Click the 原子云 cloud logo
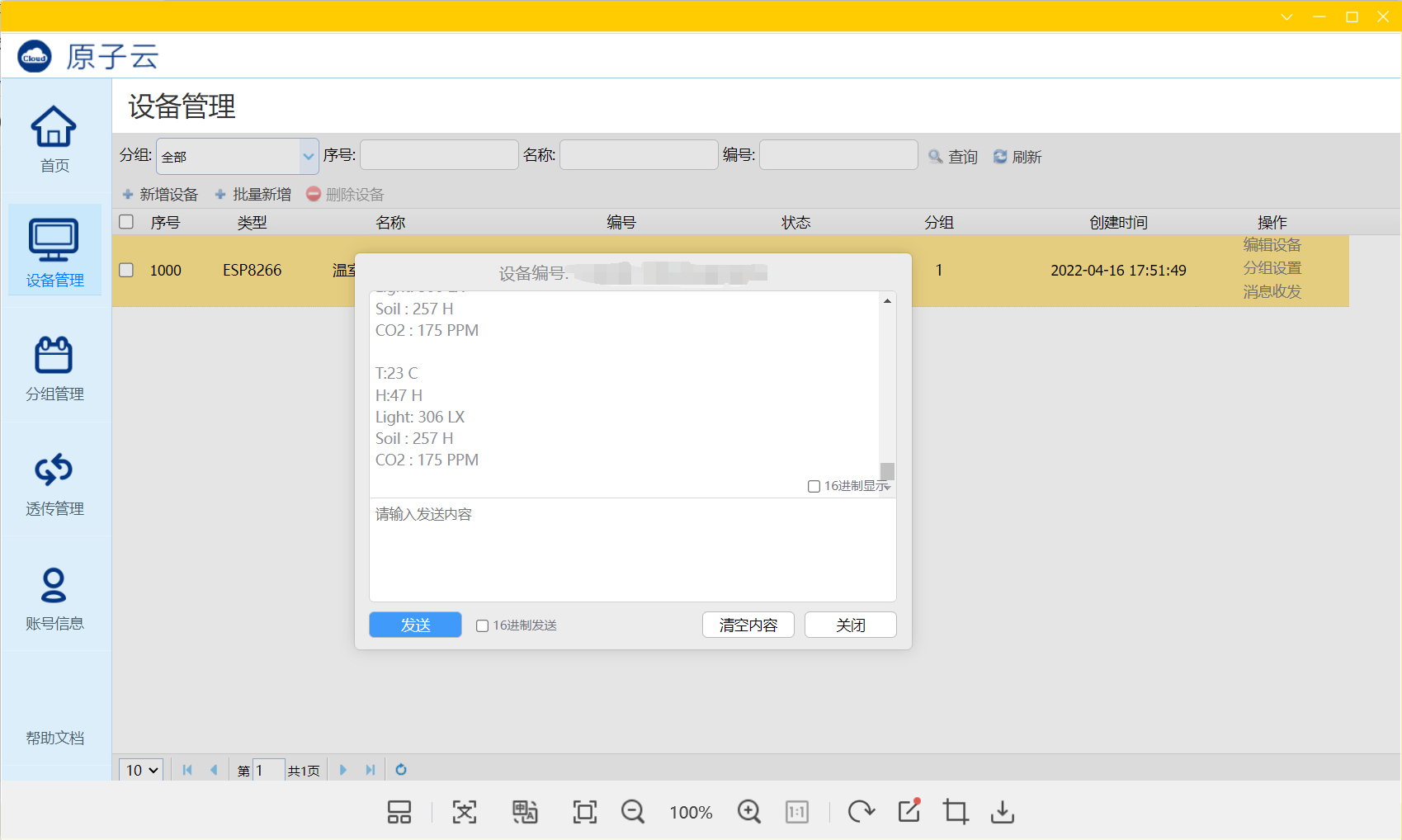1402x840 pixels. pos(35,56)
